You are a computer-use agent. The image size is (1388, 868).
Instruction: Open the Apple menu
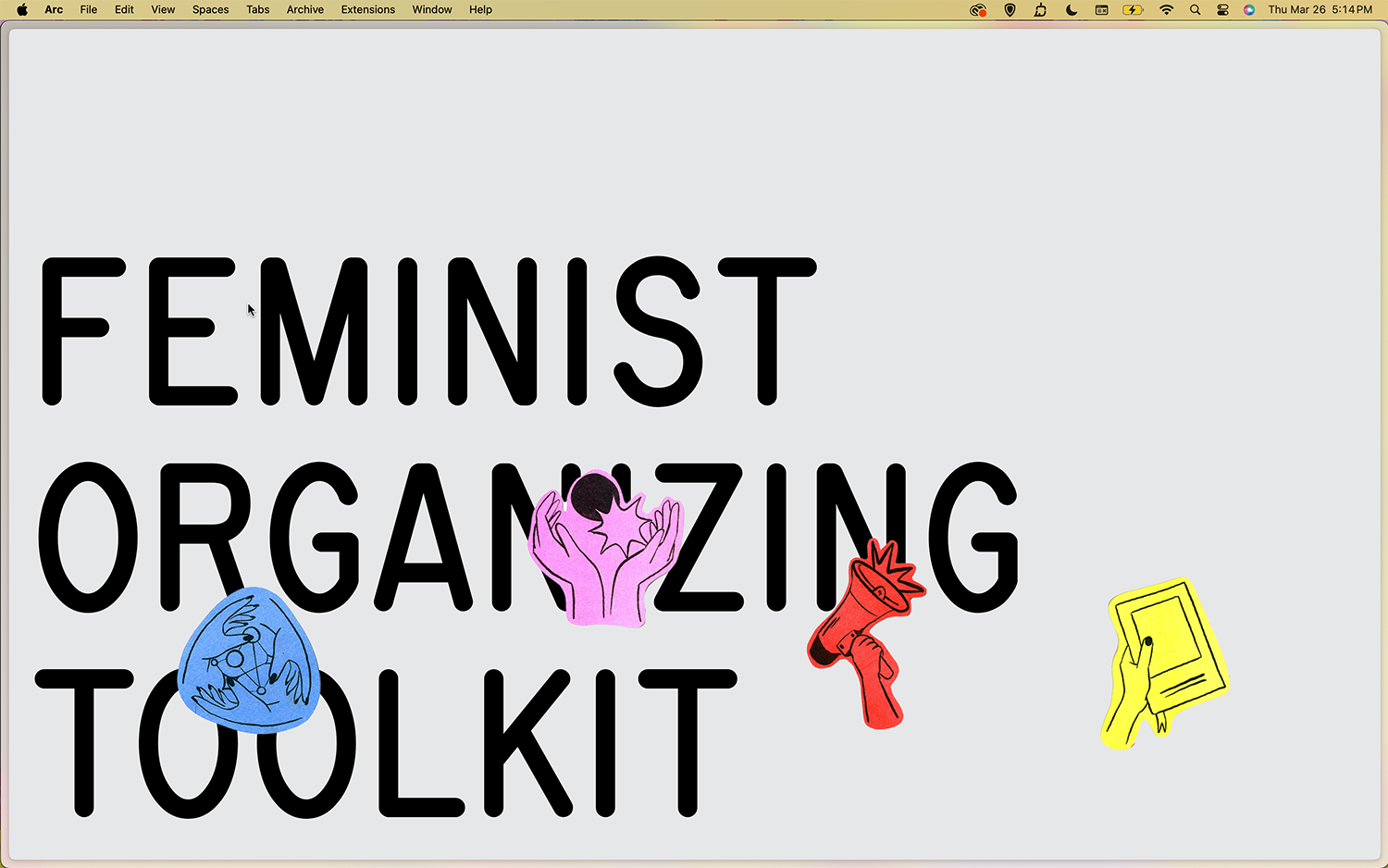coord(22,10)
